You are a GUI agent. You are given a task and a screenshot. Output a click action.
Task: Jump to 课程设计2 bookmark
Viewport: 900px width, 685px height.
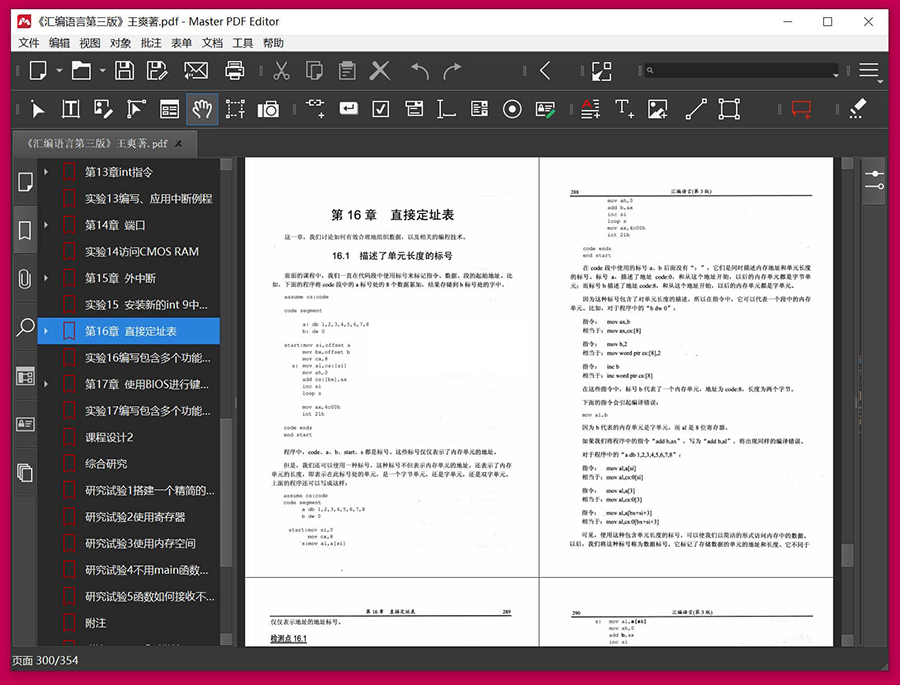109,437
